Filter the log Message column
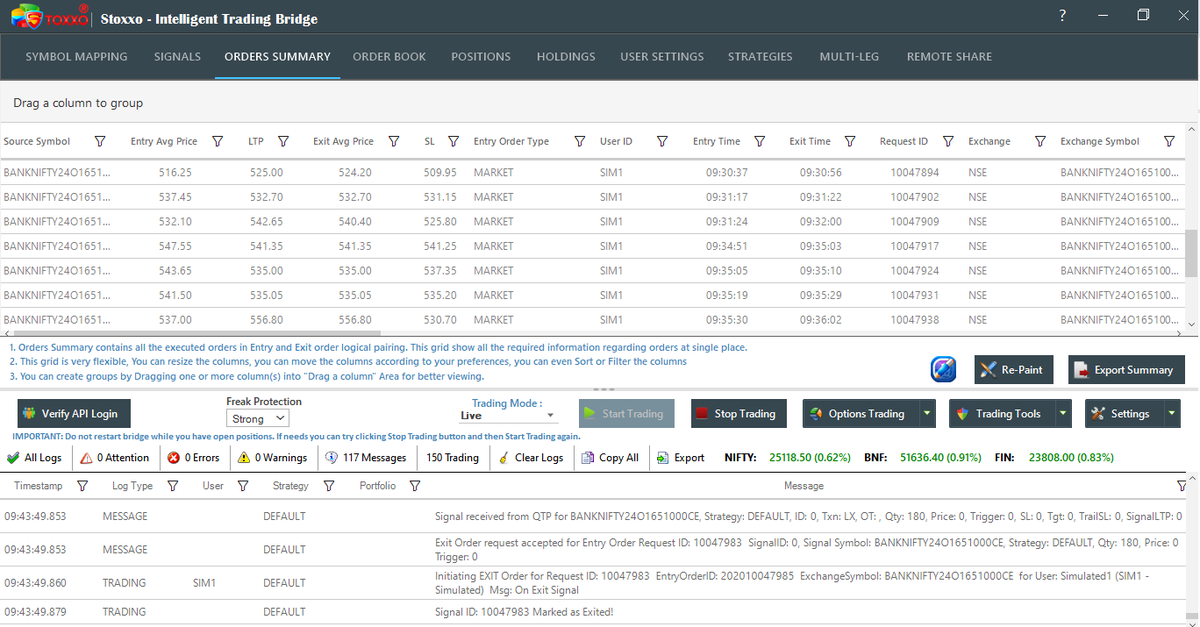Screen dimensions: 1200x627 (x=1182, y=486)
